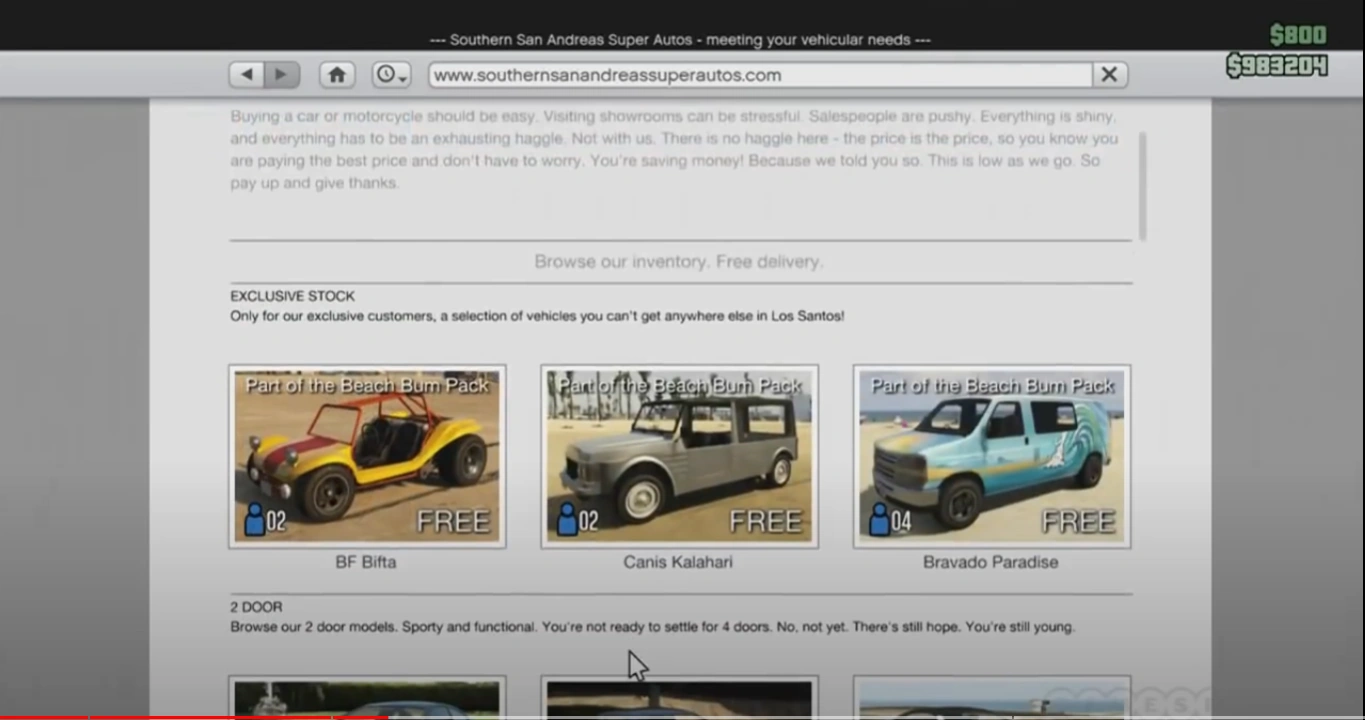Click the 2 DOOR section heading
Viewport: 1365px width, 720px height.
point(256,607)
